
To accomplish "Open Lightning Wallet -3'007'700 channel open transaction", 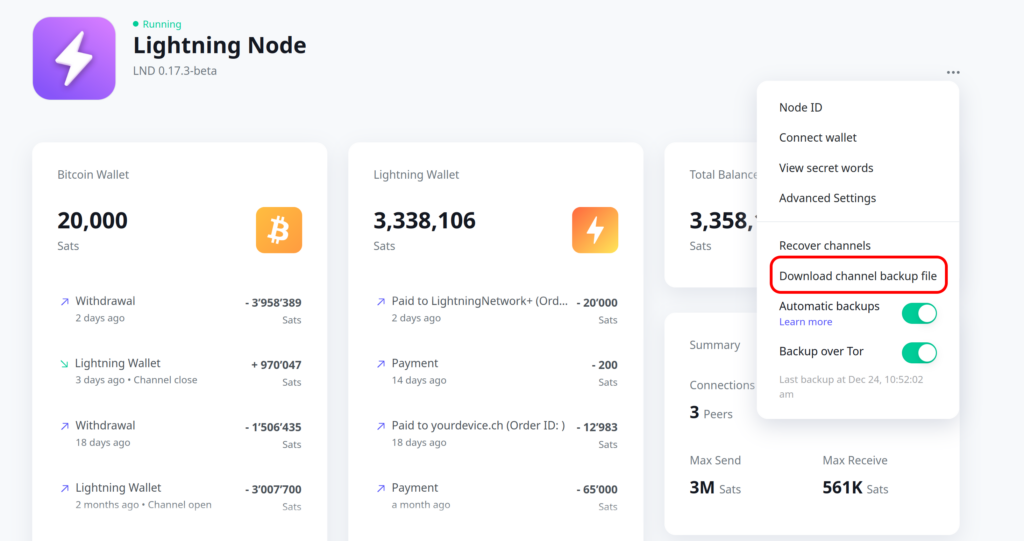I will [180, 496].
